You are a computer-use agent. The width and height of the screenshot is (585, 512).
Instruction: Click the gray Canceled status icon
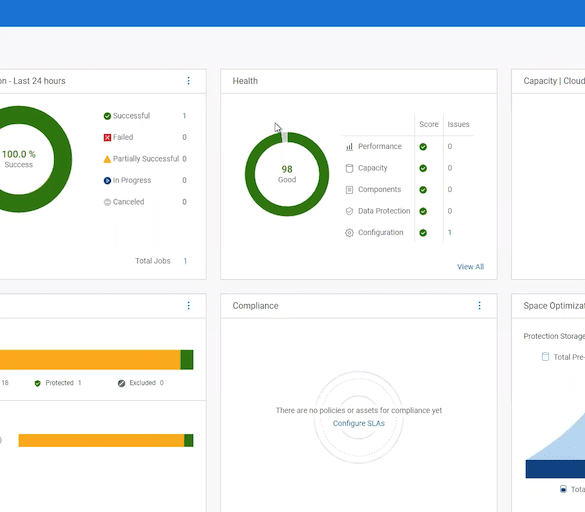[x=107, y=202]
